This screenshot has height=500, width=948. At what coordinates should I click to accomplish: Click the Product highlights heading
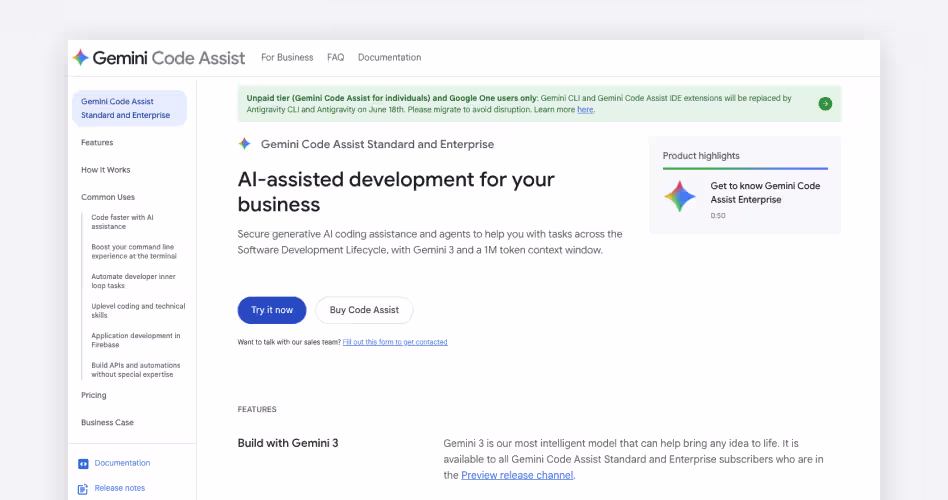(x=701, y=156)
